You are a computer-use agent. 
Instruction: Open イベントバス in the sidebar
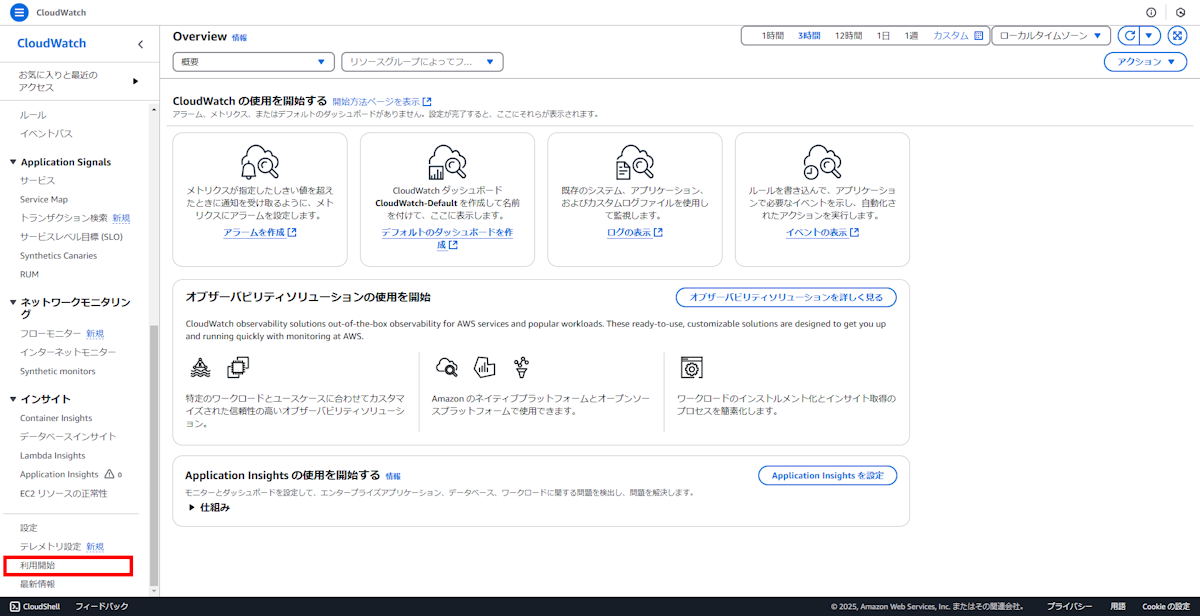tap(46, 134)
